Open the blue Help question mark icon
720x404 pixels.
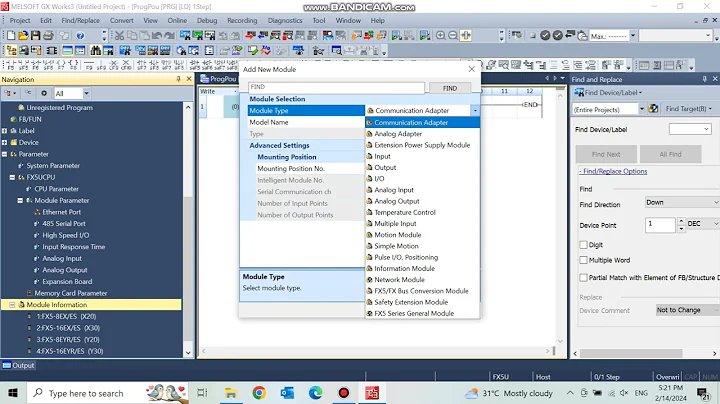pyautogui.click(x=80, y=35)
